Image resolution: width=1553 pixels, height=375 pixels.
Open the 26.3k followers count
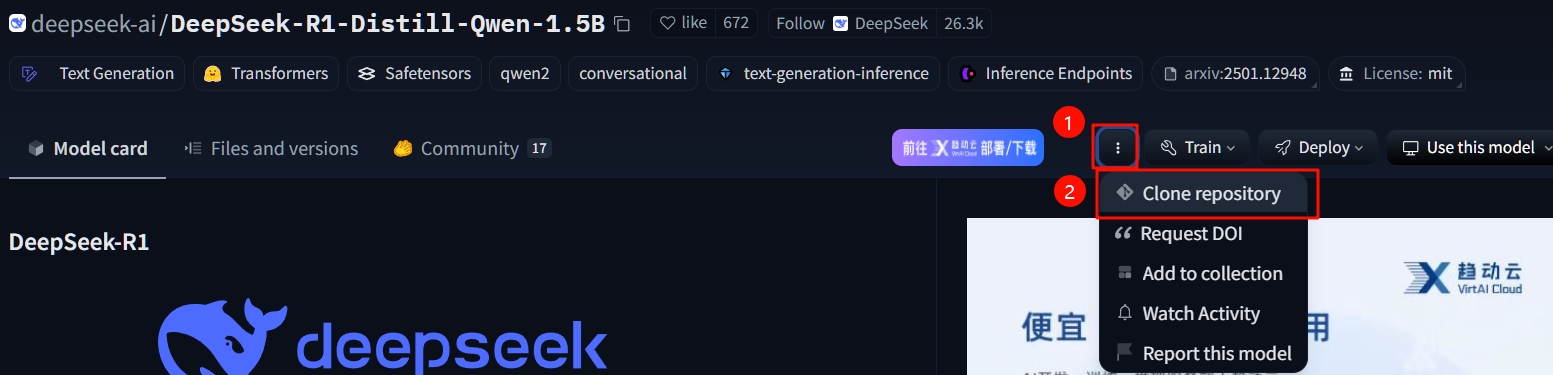coord(963,23)
